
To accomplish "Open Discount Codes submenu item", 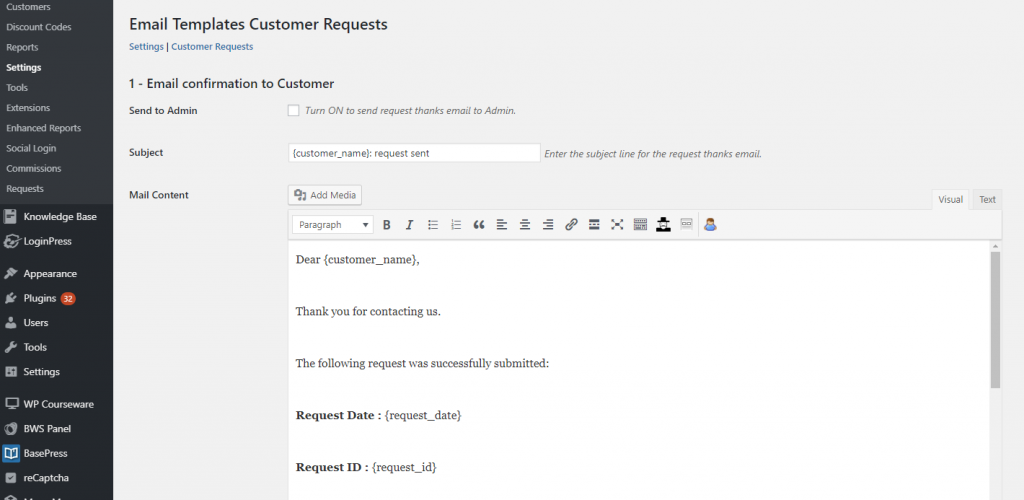I will [x=39, y=27].
